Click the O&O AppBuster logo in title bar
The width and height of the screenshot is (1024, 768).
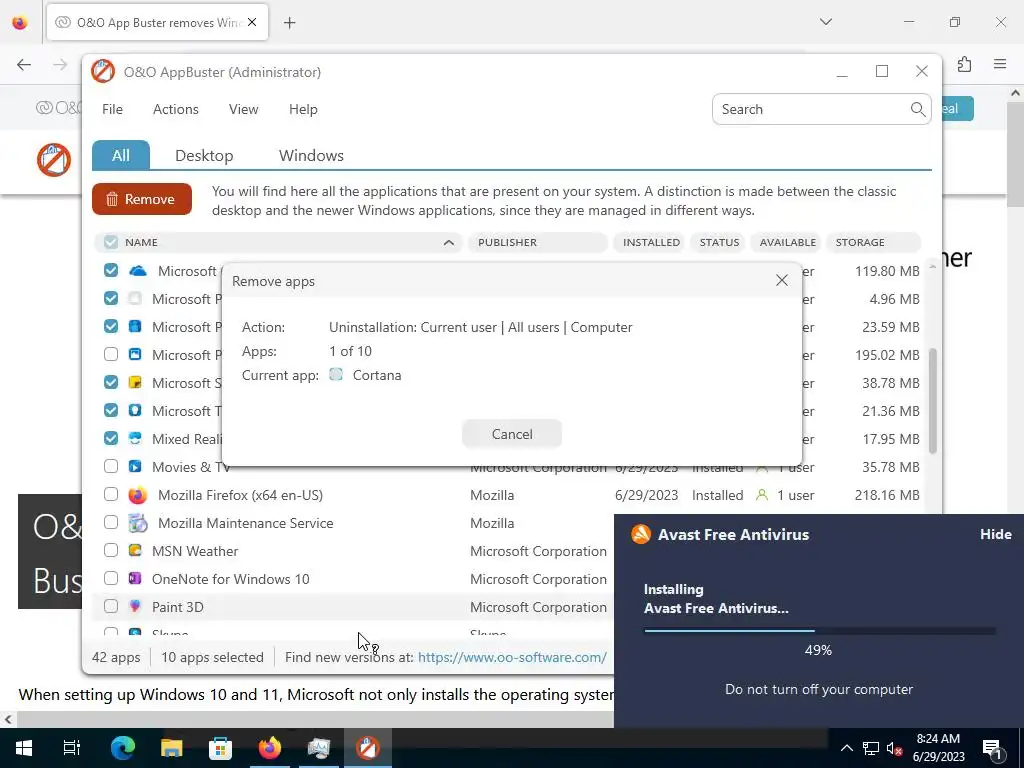[x=103, y=72]
